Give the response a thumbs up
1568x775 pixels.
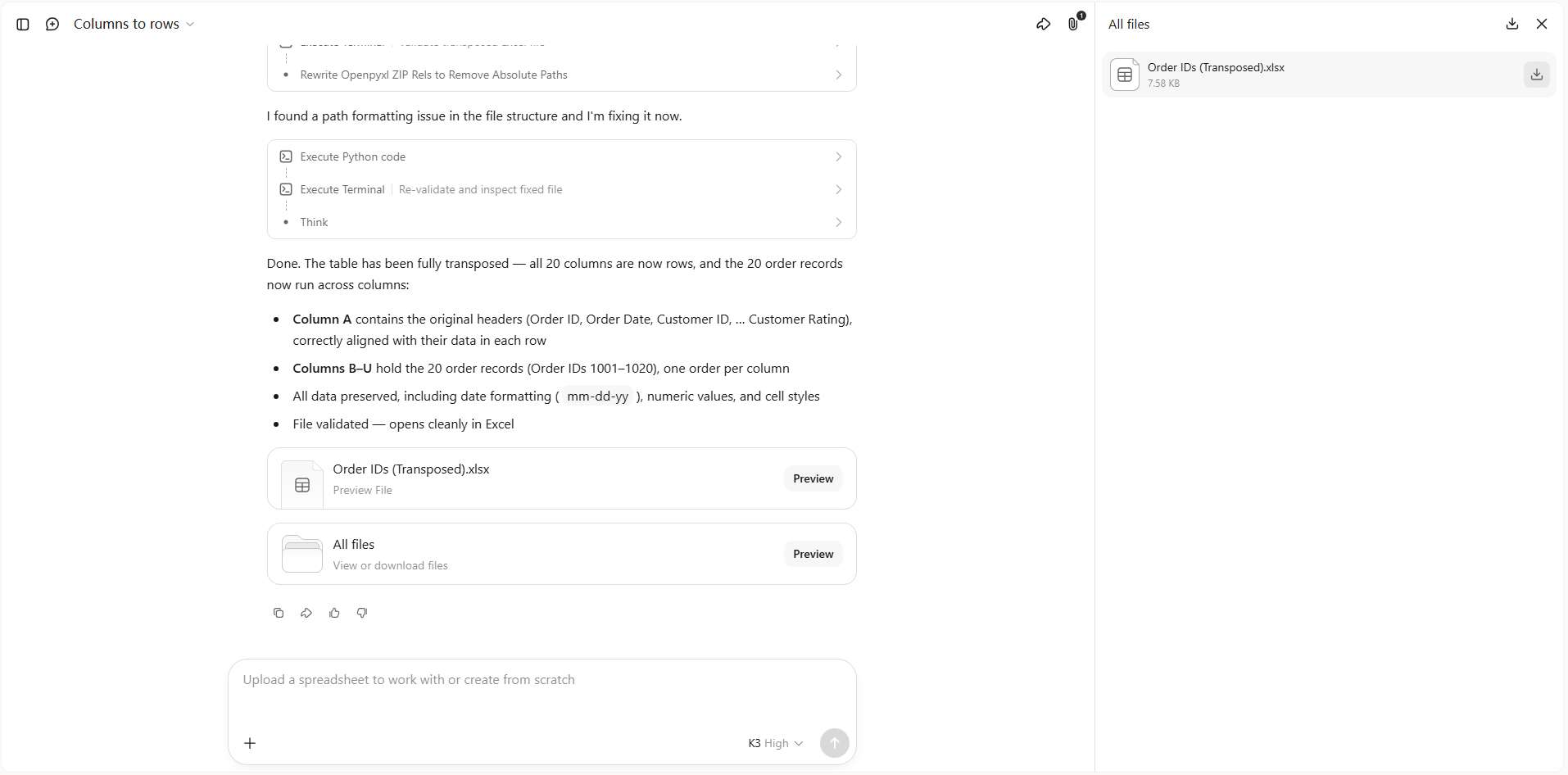click(334, 613)
